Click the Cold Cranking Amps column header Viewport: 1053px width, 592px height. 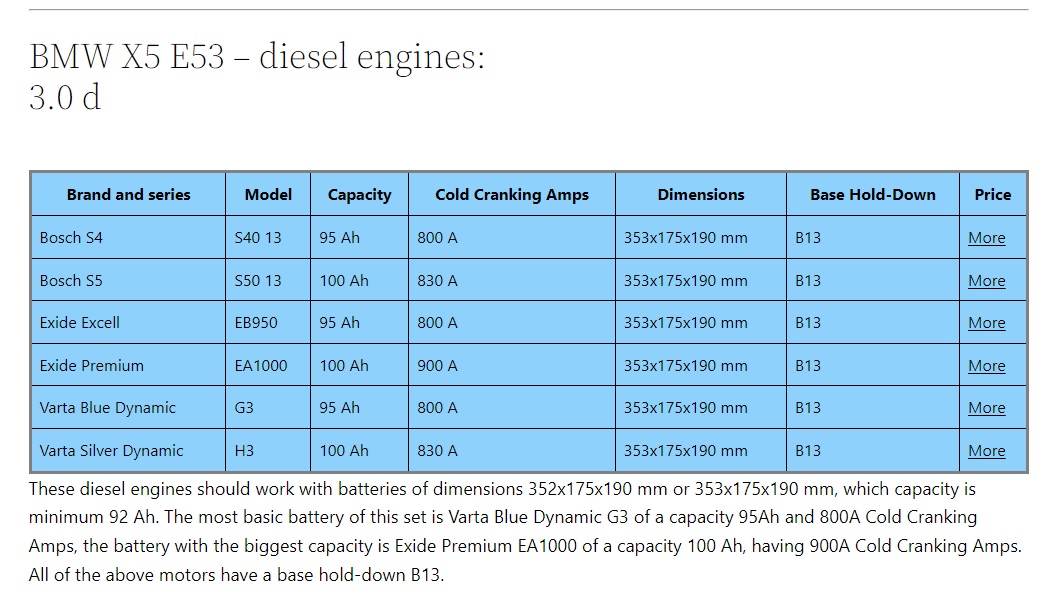pyautogui.click(x=512, y=195)
